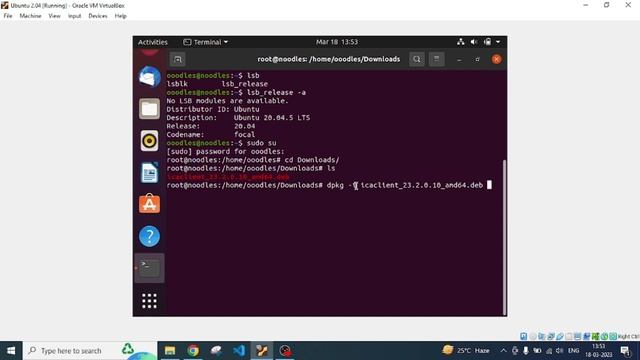
Task: Click the Ubuntu network status icon
Action: [460, 42]
